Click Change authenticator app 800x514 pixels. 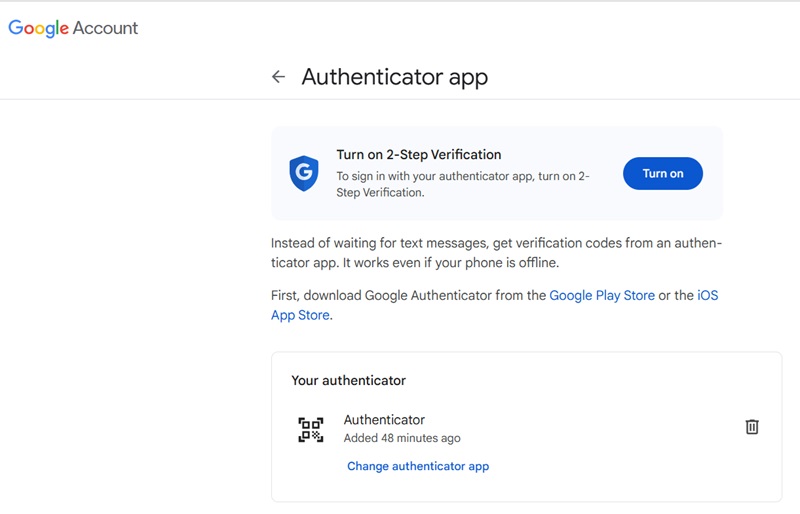point(418,466)
